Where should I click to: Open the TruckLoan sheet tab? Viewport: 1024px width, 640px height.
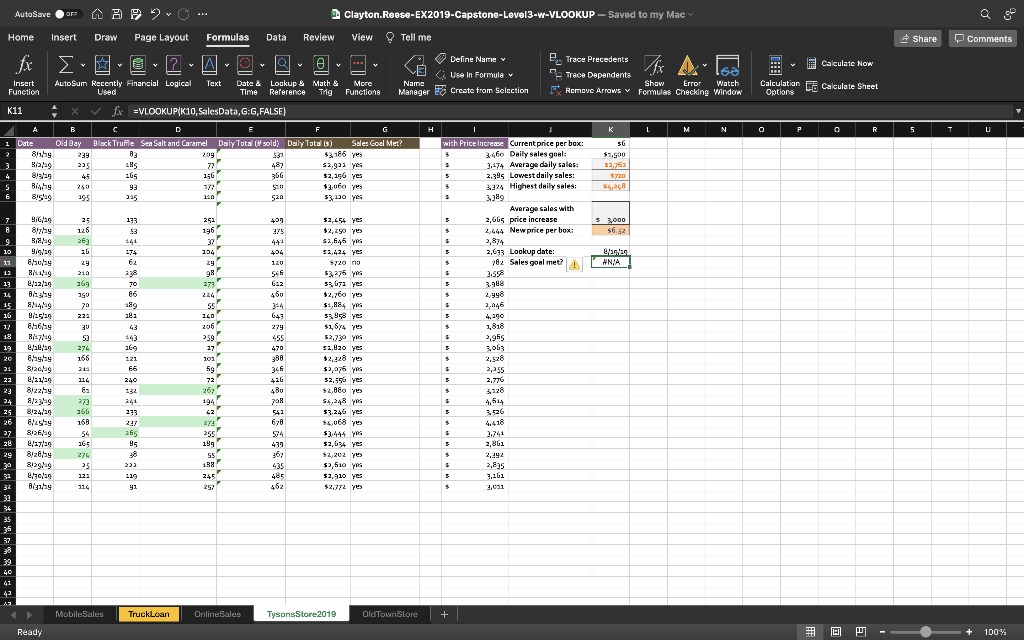[148, 613]
